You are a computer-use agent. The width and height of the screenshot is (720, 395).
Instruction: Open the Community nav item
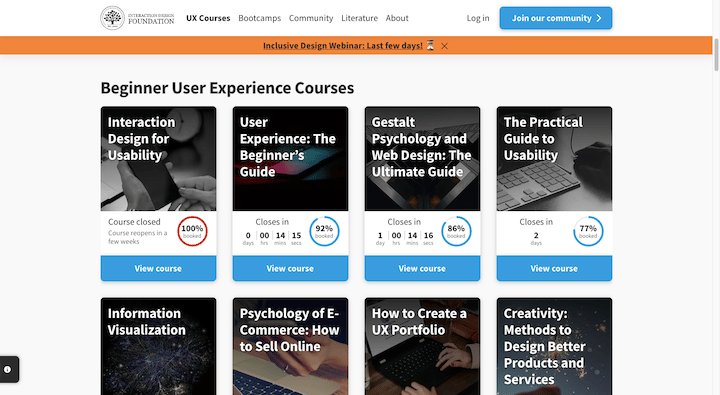tap(311, 18)
